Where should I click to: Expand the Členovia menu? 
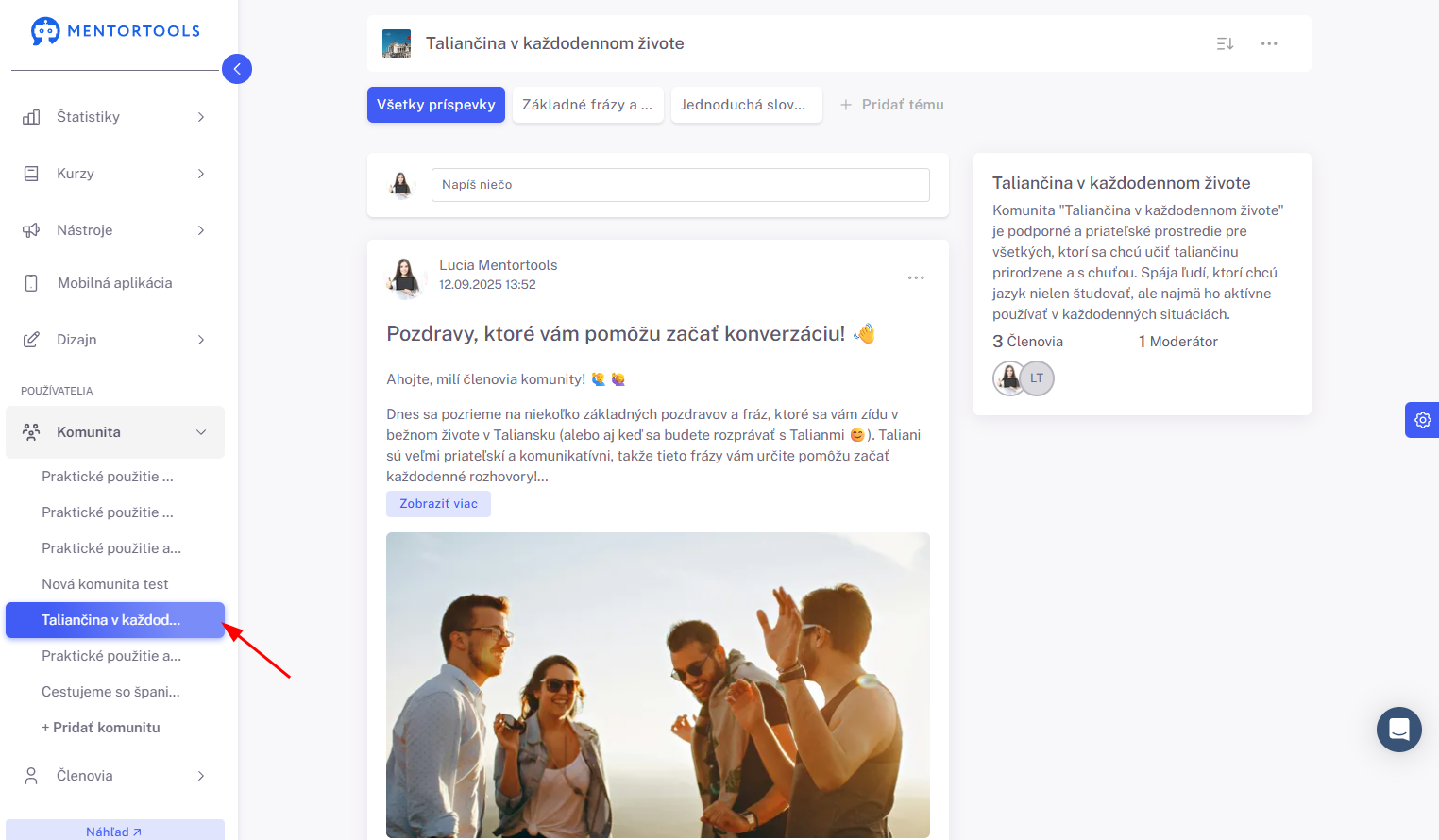point(115,776)
